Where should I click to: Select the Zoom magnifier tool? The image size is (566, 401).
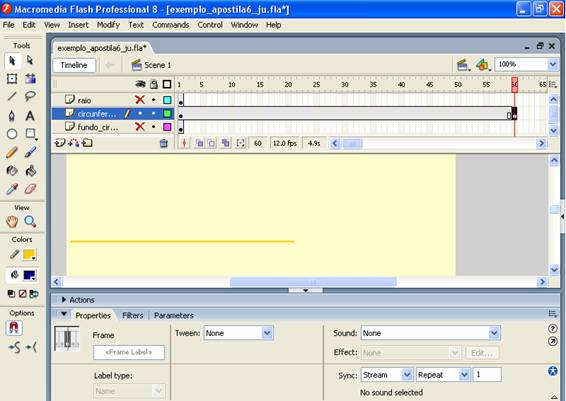(30, 221)
